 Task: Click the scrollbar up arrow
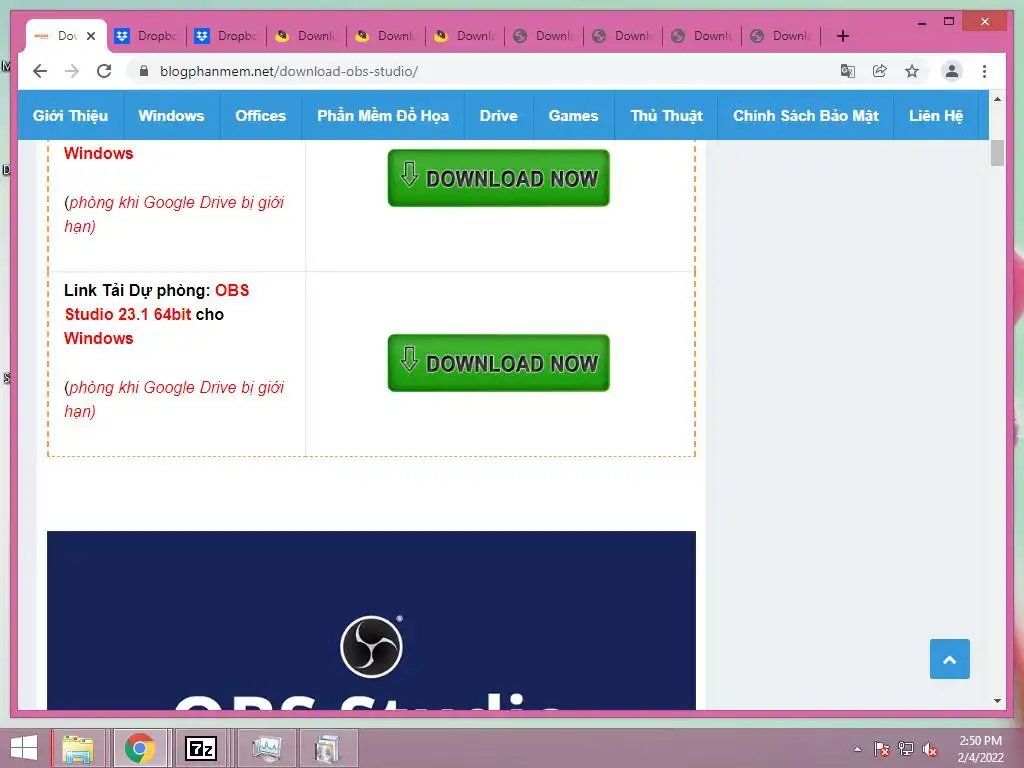click(x=997, y=99)
